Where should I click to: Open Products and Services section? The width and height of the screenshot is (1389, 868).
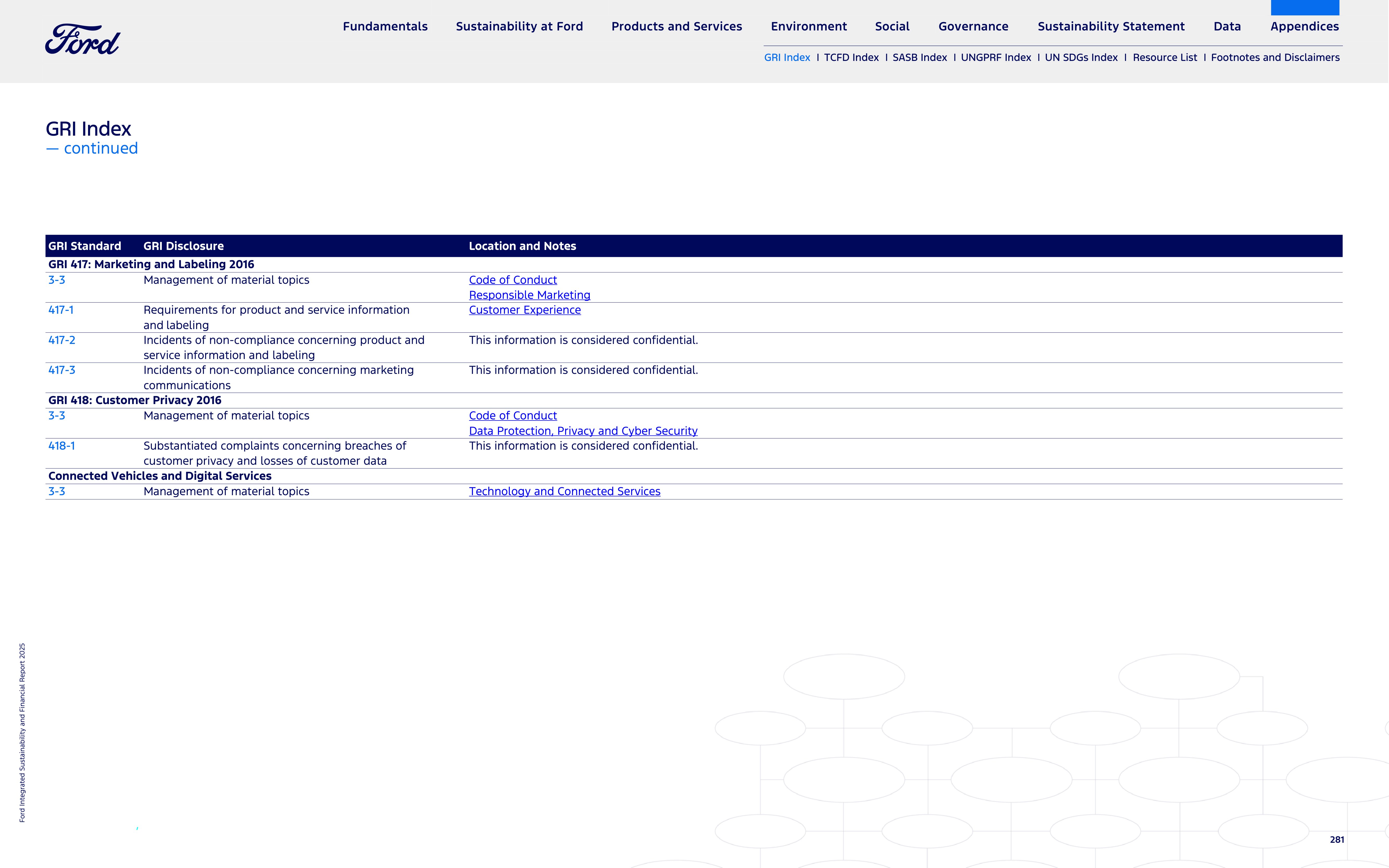(677, 26)
